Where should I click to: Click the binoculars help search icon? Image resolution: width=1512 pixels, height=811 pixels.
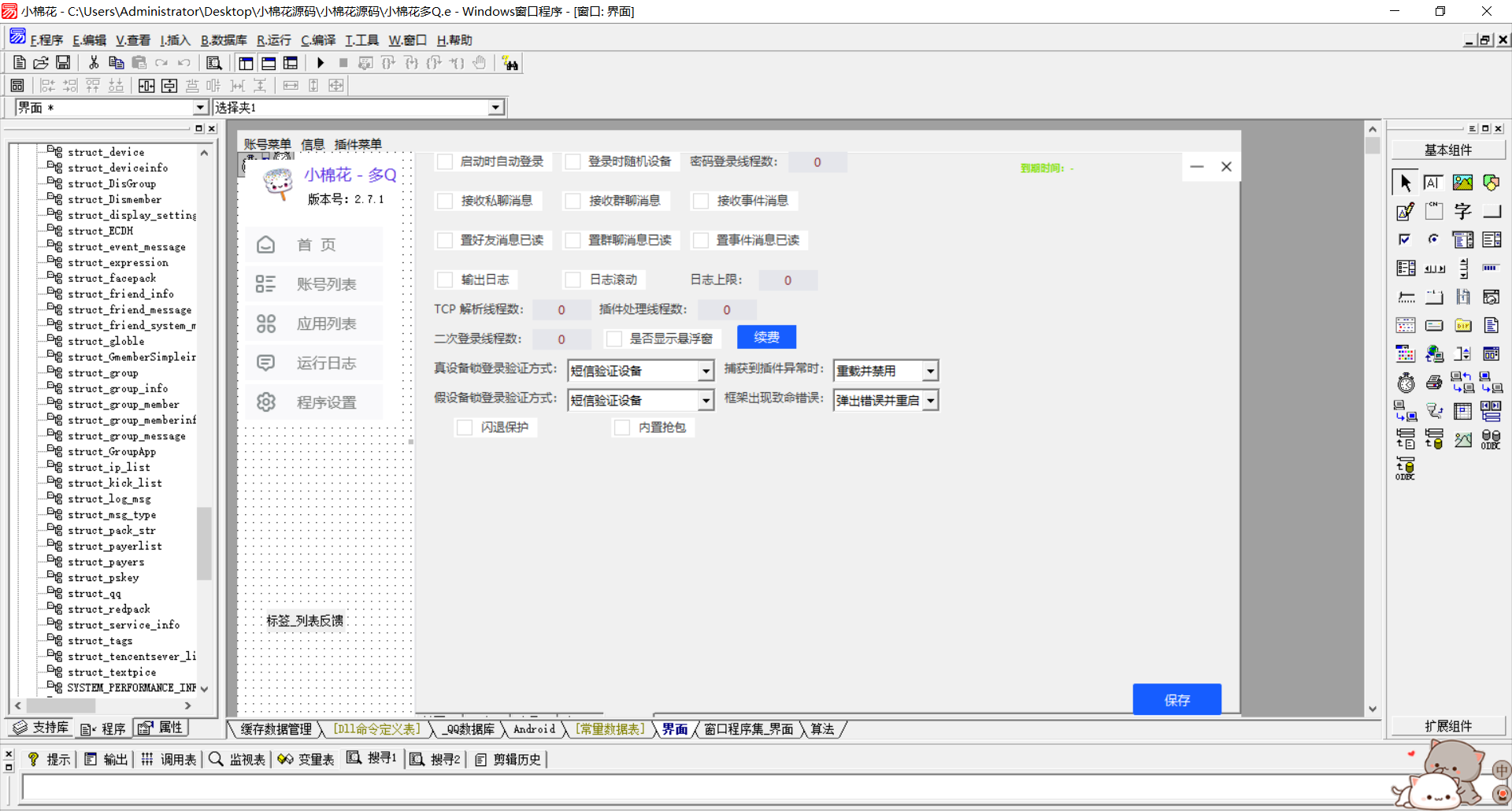tap(510, 64)
